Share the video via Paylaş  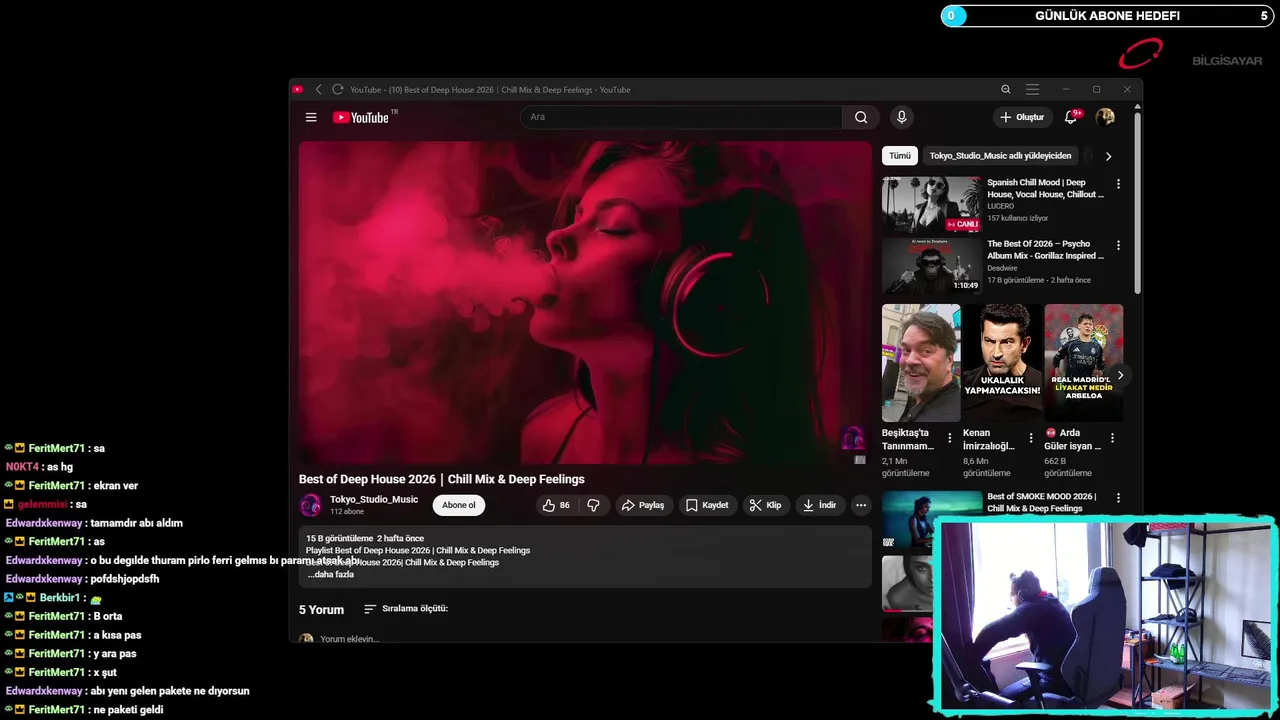coord(643,505)
